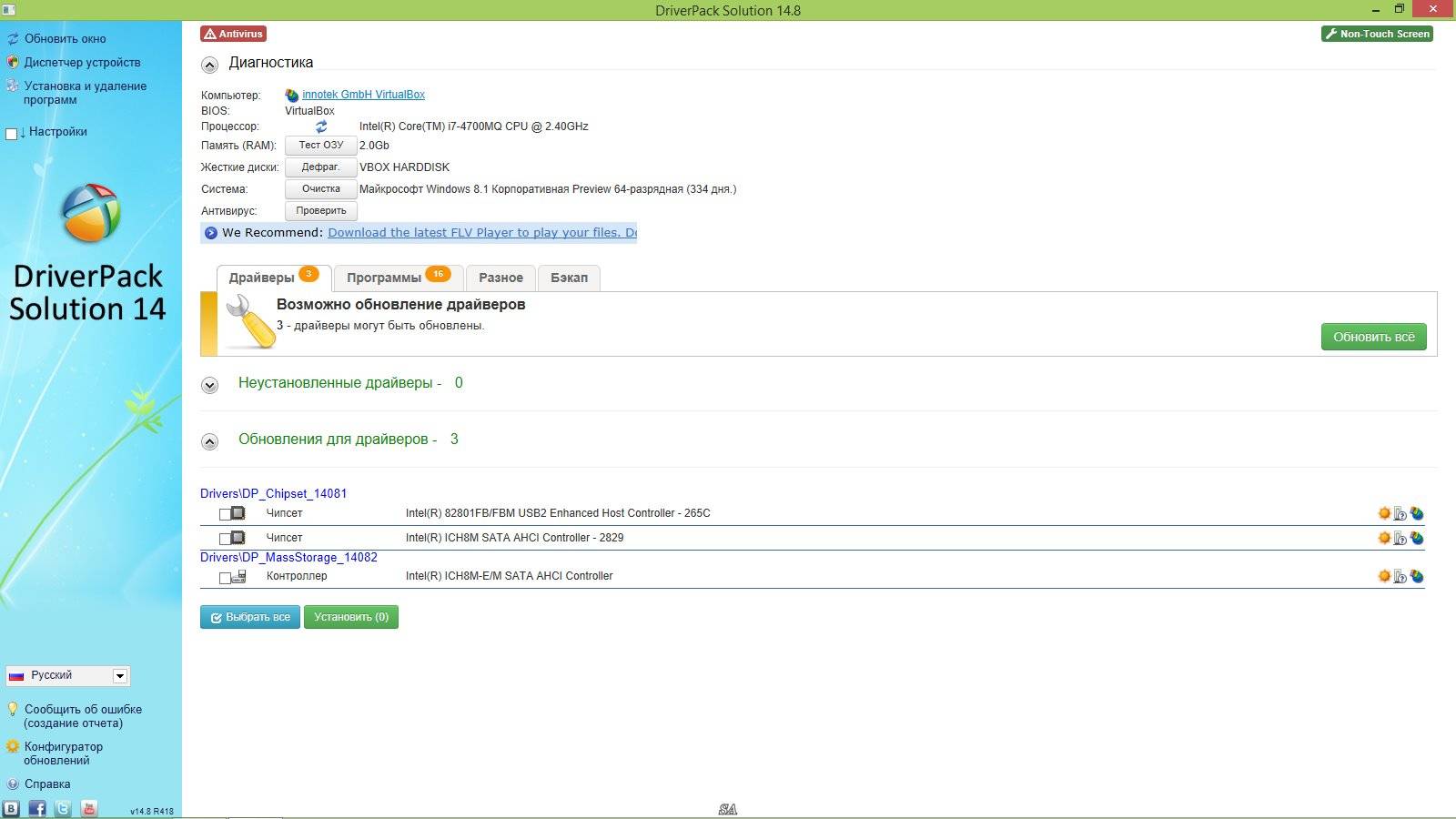
Task: Click the Intel(R) Core(TM) i7-4700MQ processor text
Action: click(473, 126)
